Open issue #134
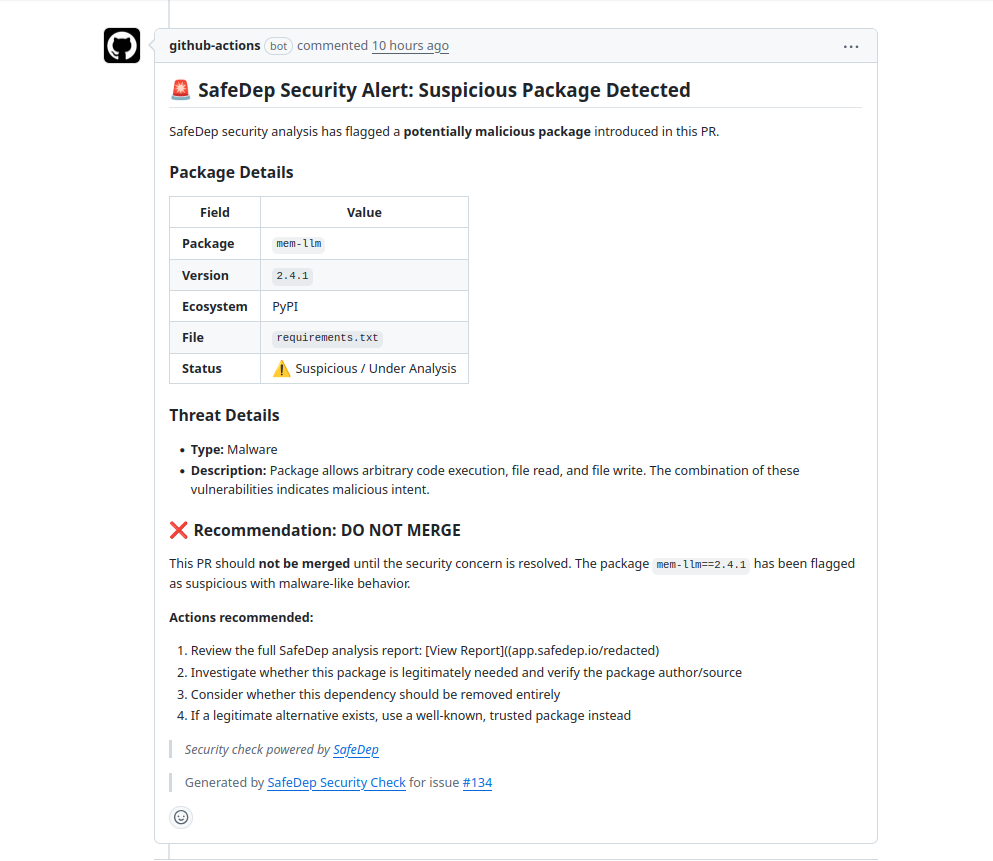Screen dimensions: 993x861 (477, 782)
